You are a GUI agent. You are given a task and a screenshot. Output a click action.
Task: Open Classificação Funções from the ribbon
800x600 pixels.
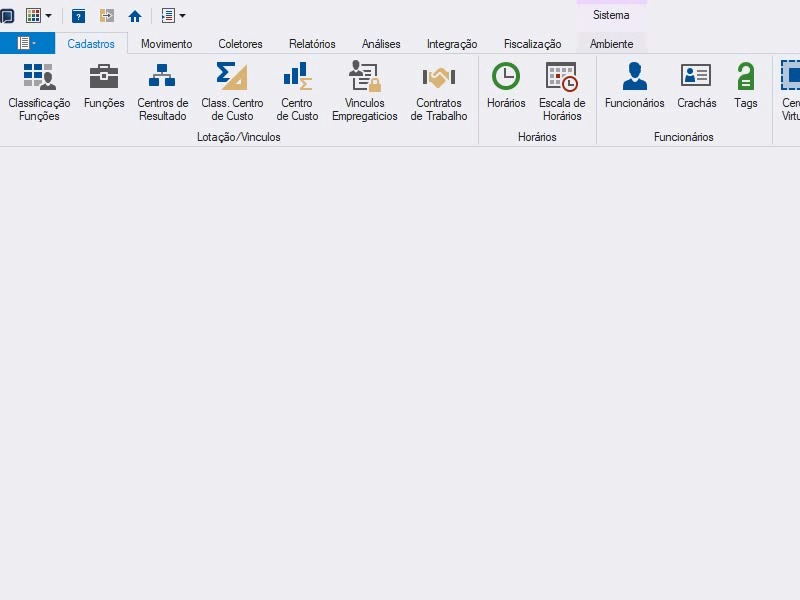39,92
